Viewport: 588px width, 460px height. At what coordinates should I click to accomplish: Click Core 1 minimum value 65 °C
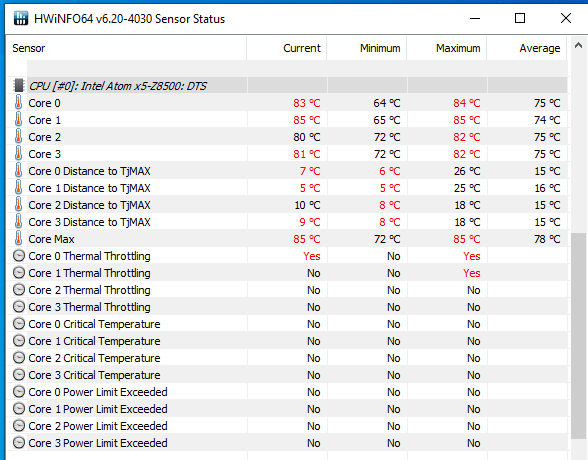pyautogui.click(x=387, y=120)
